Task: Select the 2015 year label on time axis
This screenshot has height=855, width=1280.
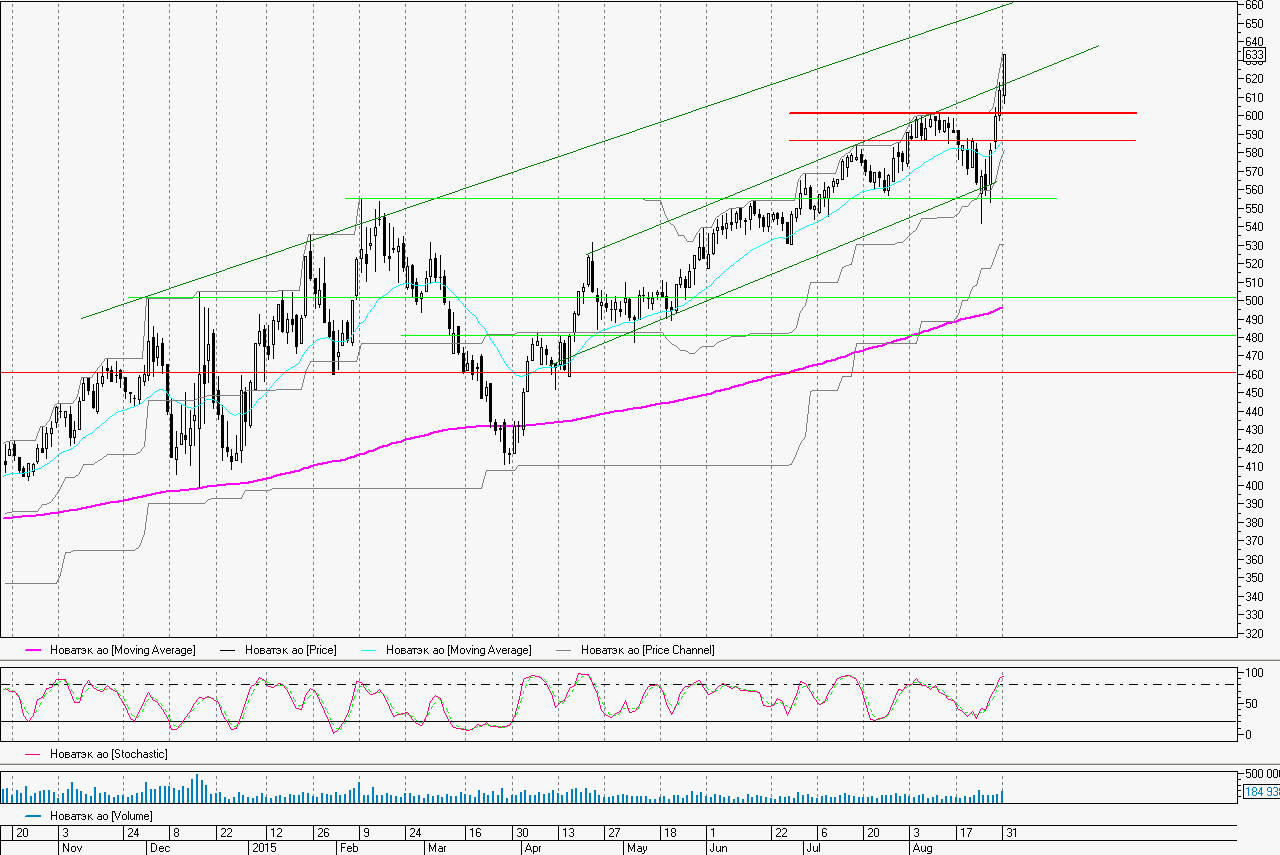Action: [262, 847]
